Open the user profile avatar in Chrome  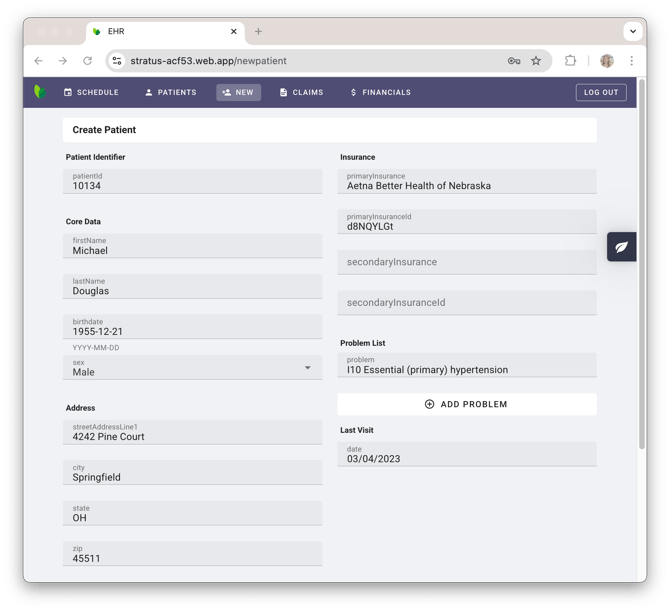click(x=606, y=61)
